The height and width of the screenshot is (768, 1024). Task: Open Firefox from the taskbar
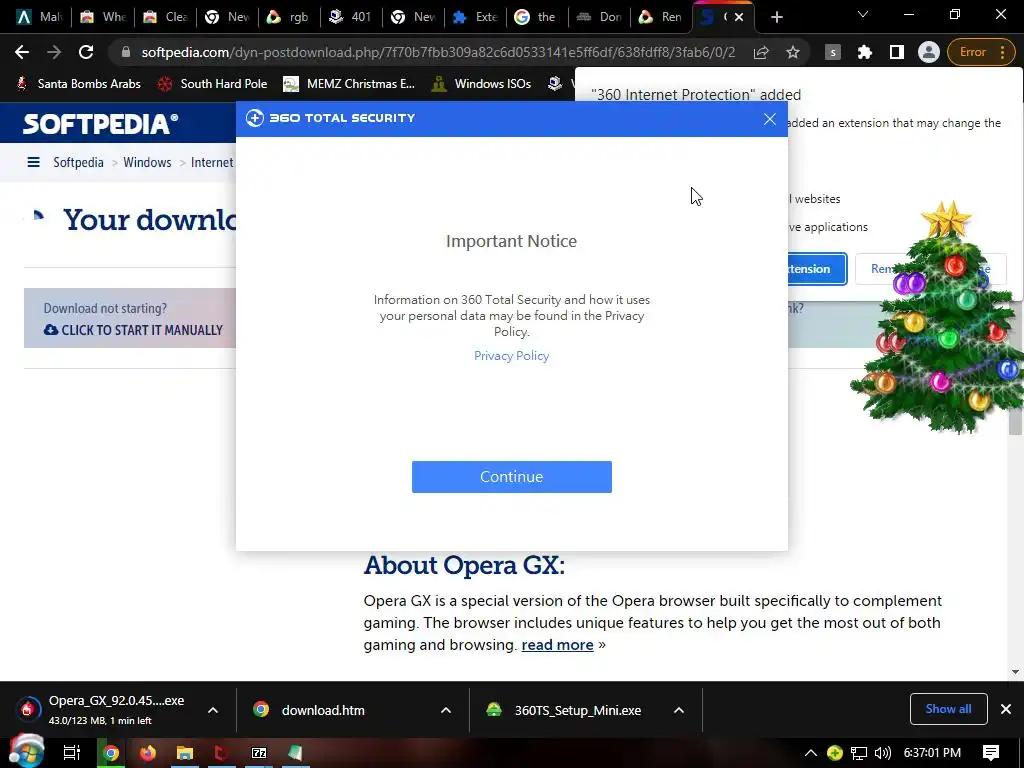(148, 753)
